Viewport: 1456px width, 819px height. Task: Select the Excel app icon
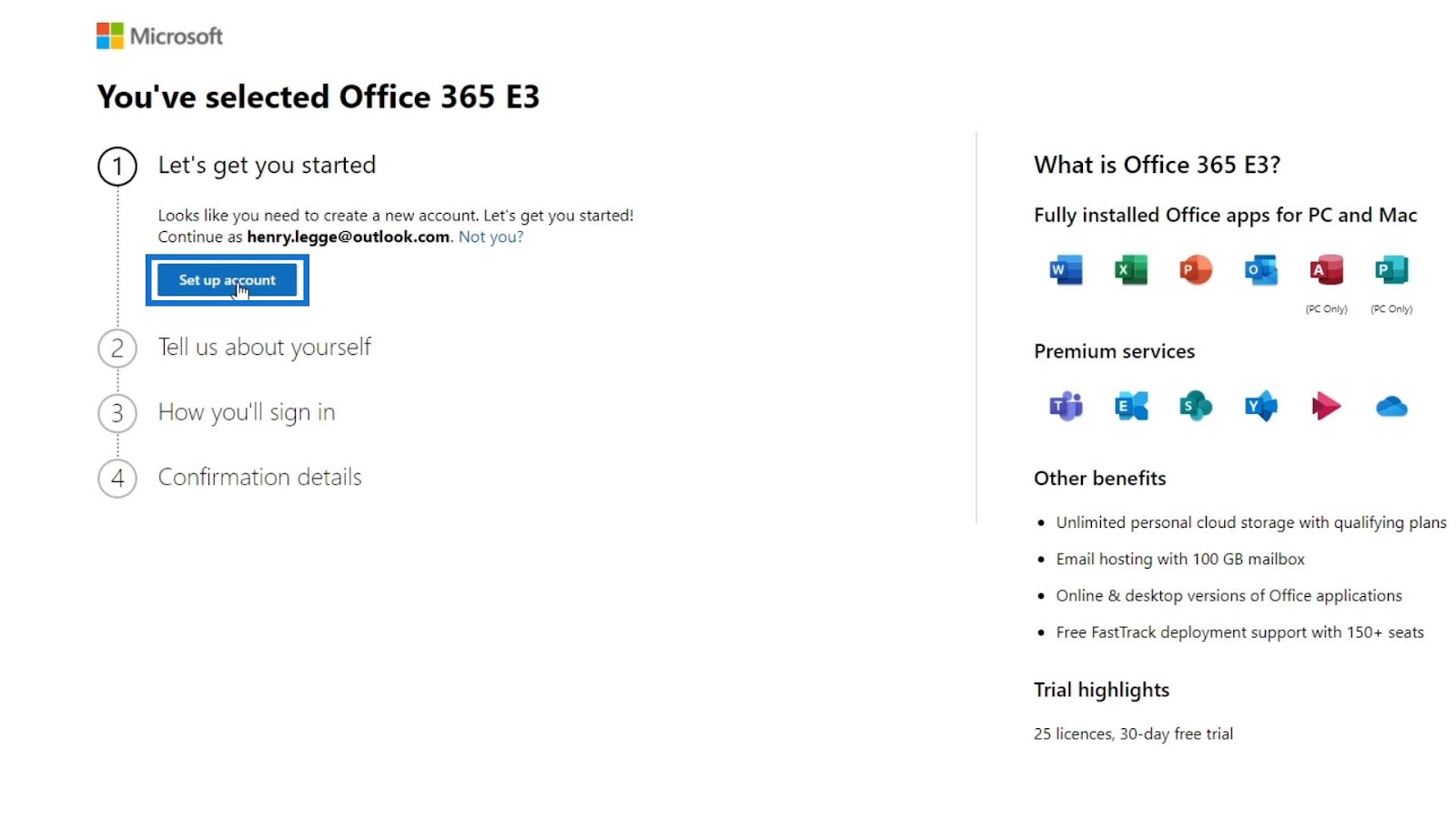point(1131,270)
